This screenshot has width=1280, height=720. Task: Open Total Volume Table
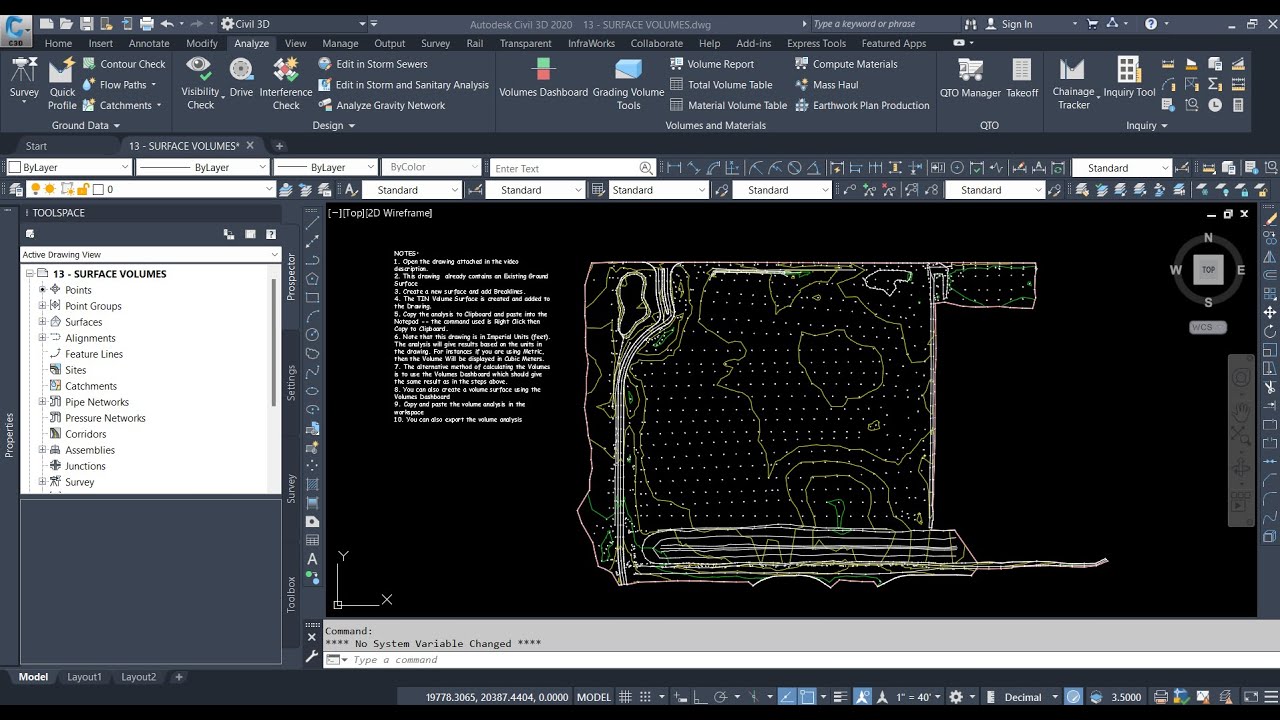pos(721,85)
